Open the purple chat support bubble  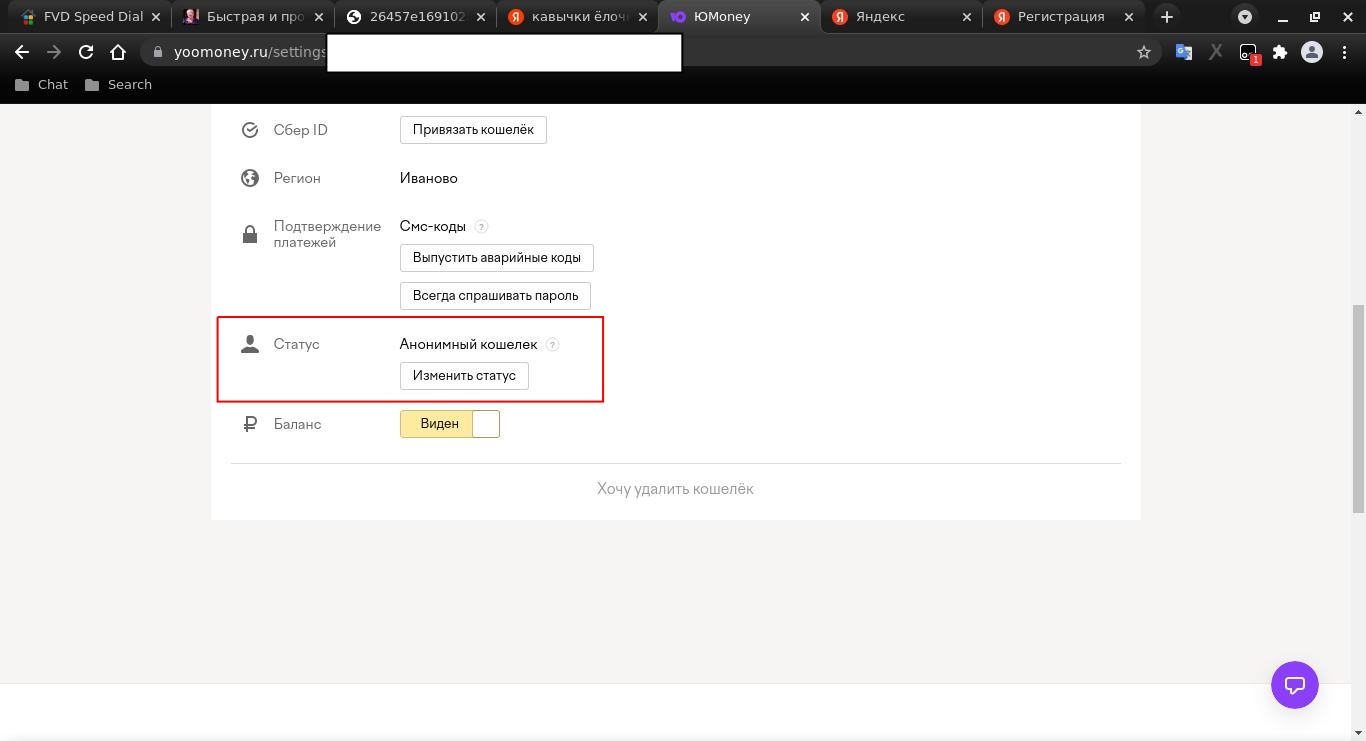coord(1294,685)
